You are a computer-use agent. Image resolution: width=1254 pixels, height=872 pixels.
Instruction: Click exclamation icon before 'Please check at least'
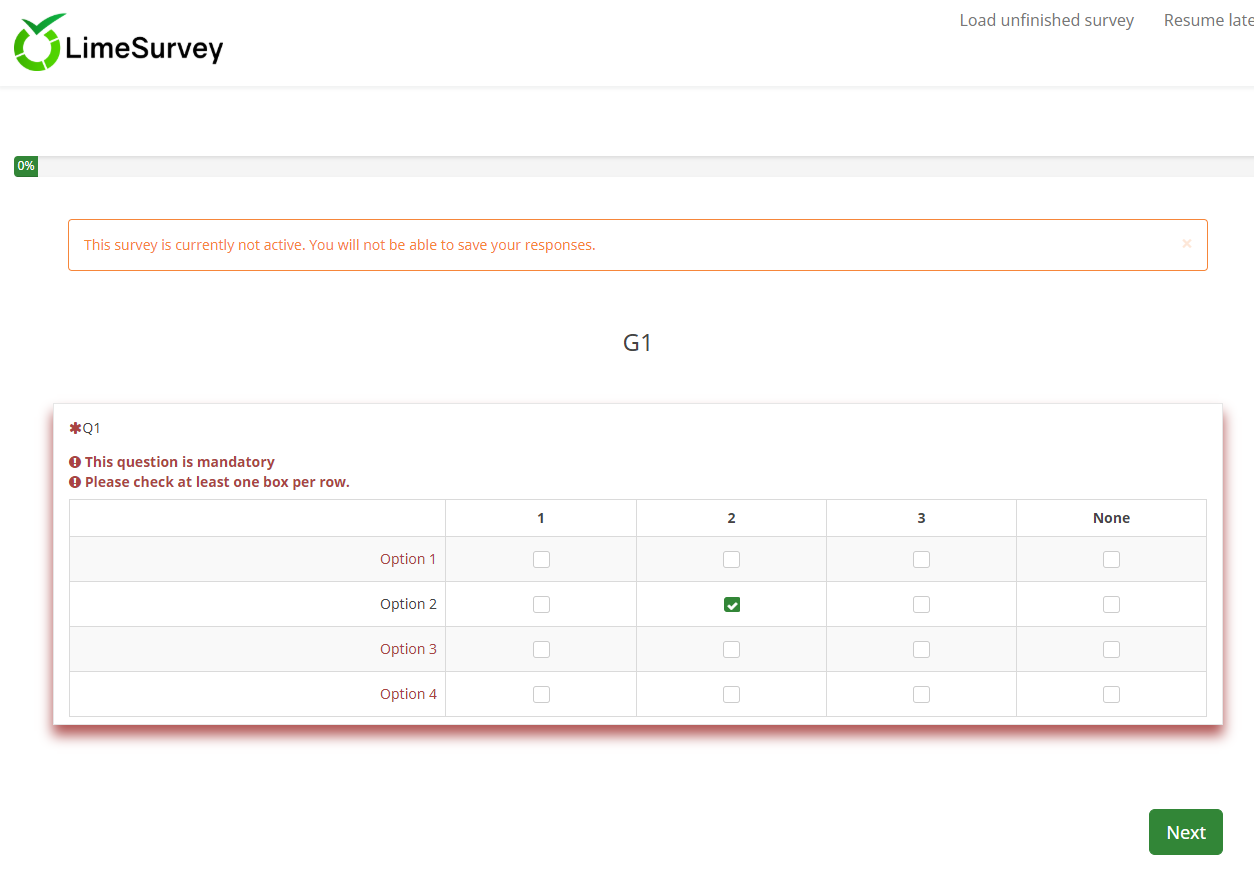pyautogui.click(x=75, y=482)
